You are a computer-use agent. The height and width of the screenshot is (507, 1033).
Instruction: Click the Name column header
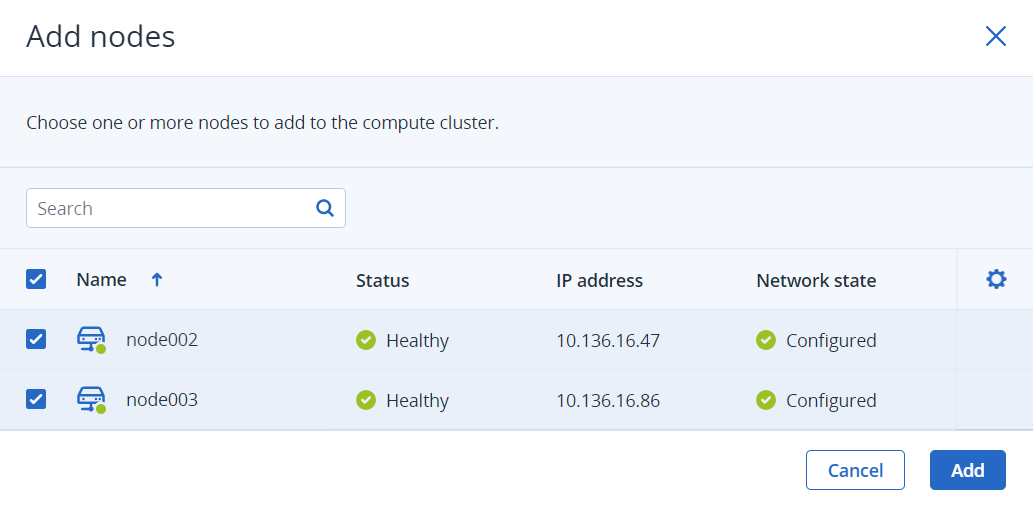[x=101, y=280]
